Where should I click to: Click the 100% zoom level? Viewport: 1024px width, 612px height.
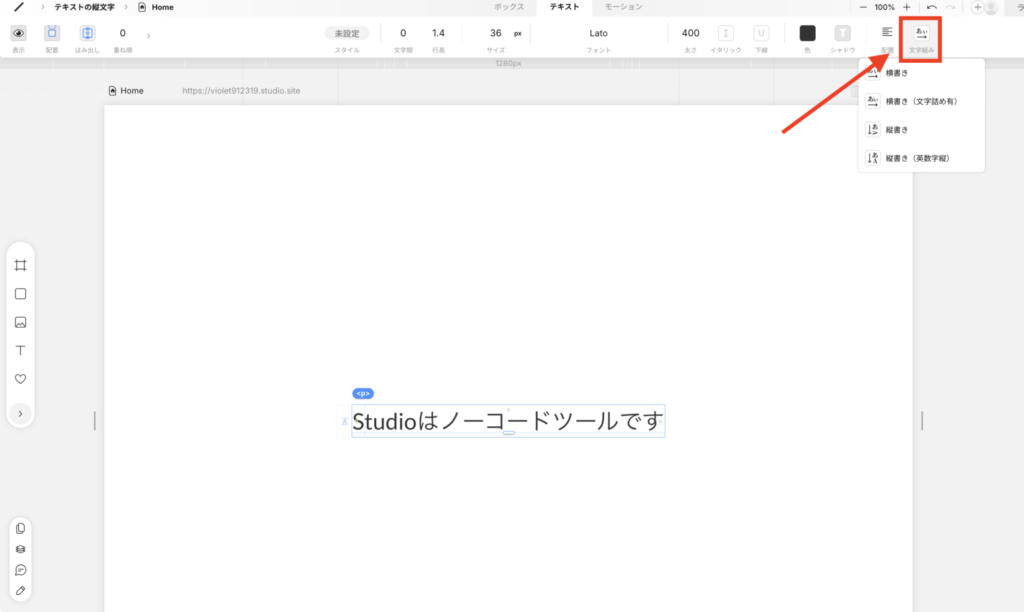pyautogui.click(x=884, y=7)
